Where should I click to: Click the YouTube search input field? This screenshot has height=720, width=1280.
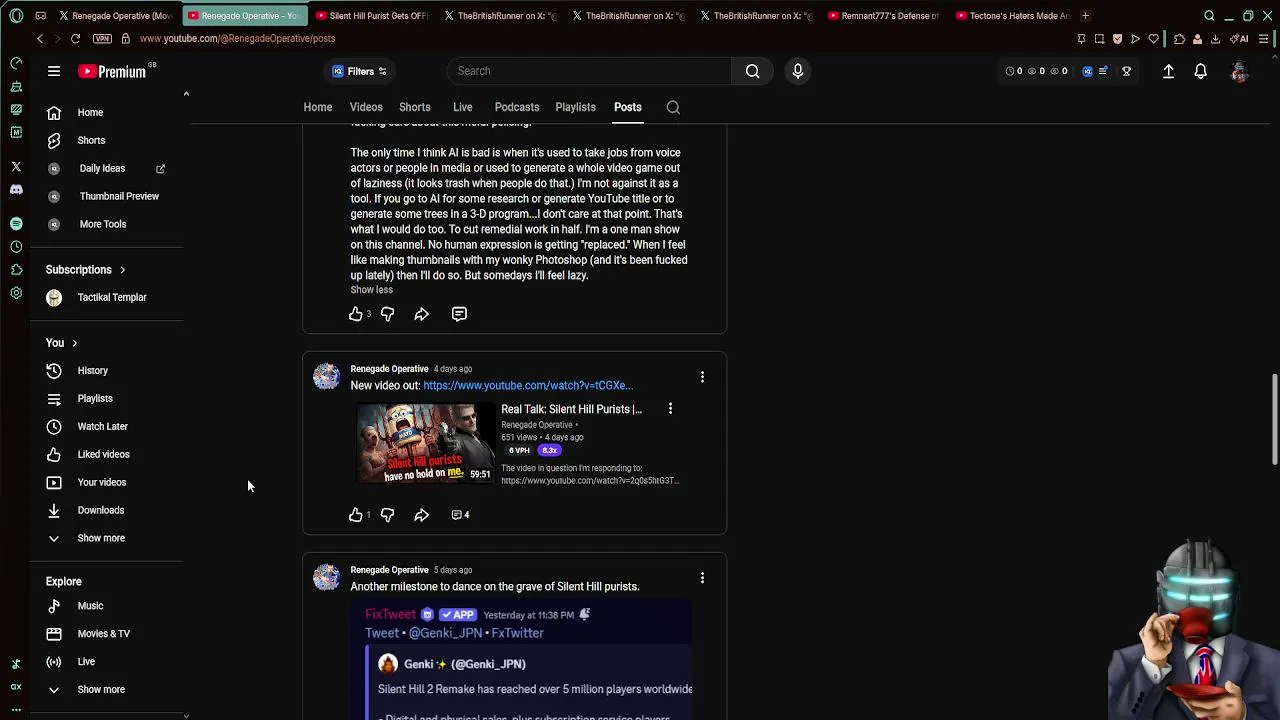589,71
